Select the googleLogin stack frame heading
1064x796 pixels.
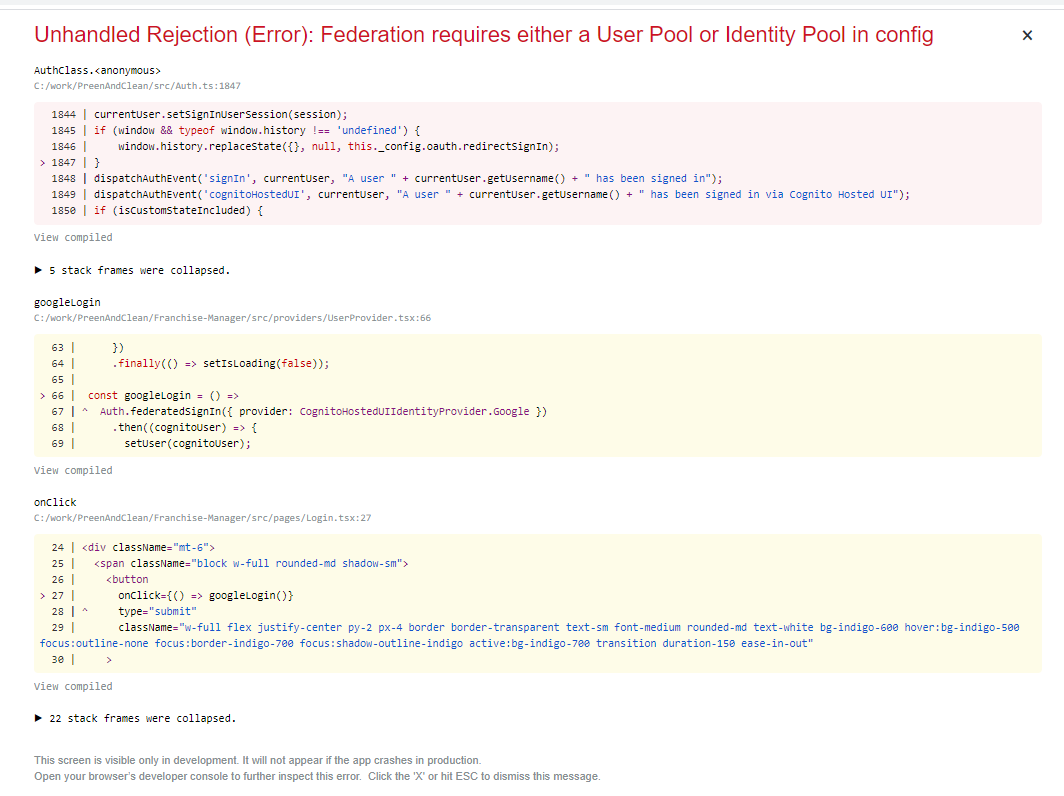66,302
